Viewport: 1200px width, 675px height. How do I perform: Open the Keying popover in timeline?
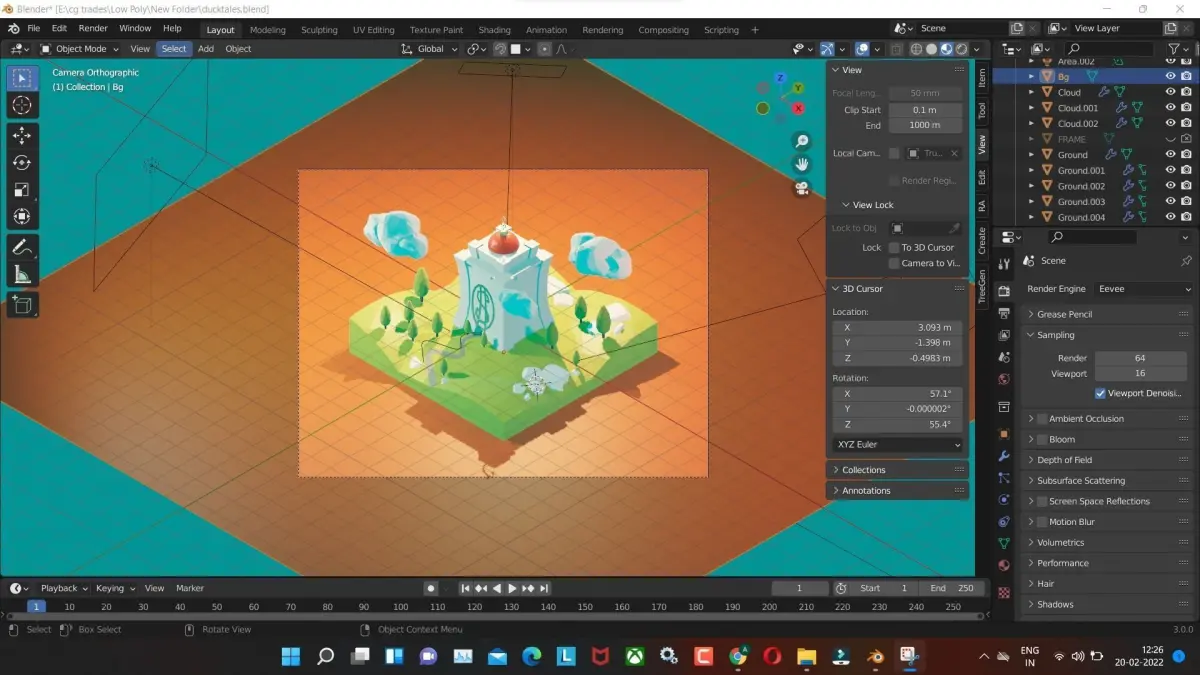115,588
